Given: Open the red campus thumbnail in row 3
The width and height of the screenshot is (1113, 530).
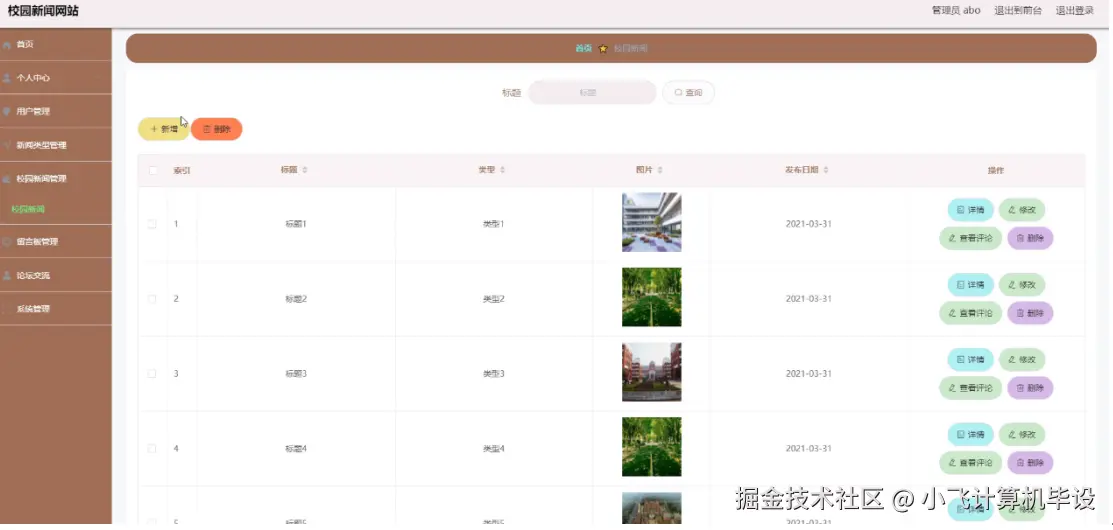Looking at the screenshot, I should click(652, 372).
